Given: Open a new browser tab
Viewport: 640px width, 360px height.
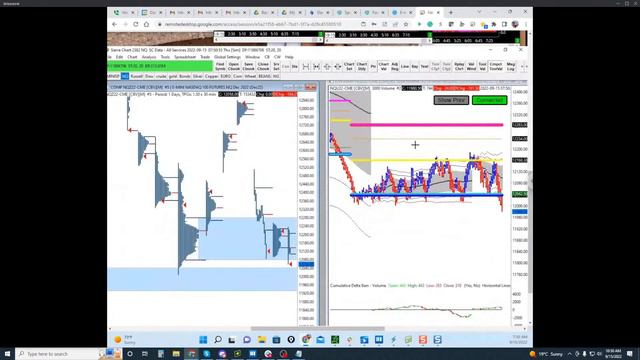Looking at the screenshot, I should coord(451,13).
